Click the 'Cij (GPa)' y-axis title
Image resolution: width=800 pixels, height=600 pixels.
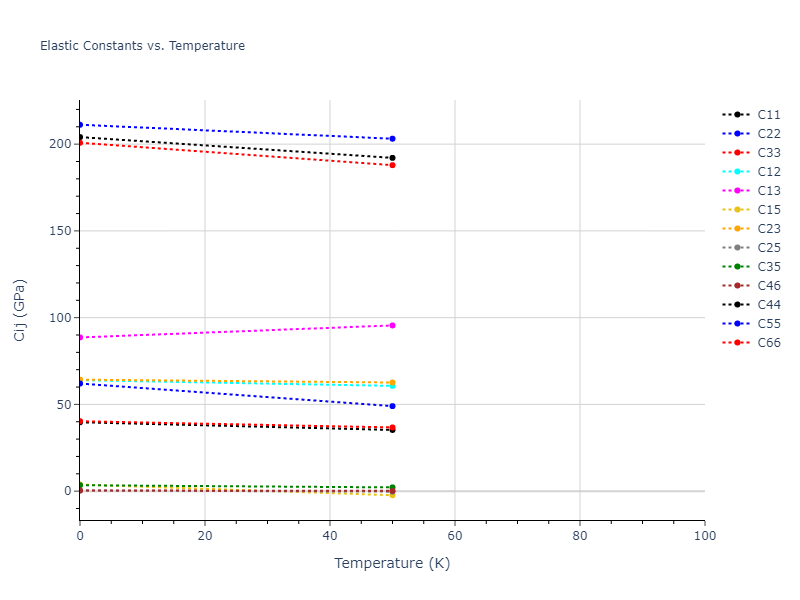click(20, 310)
